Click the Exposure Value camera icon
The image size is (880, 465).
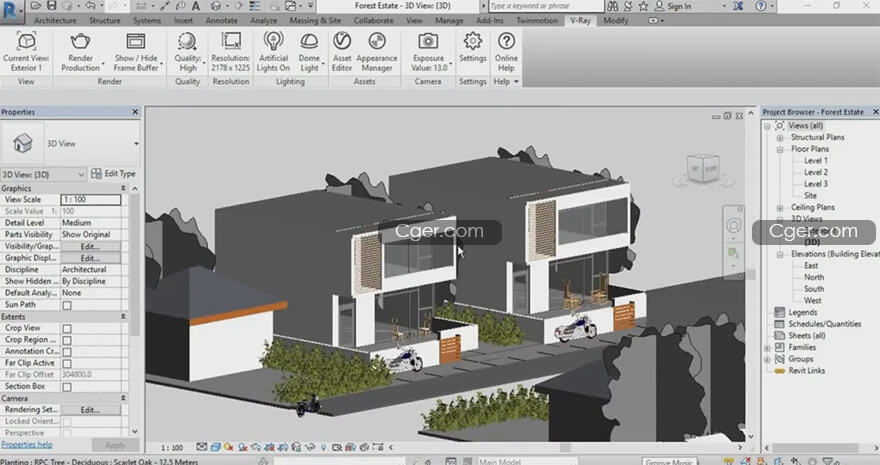pos(428,42)
